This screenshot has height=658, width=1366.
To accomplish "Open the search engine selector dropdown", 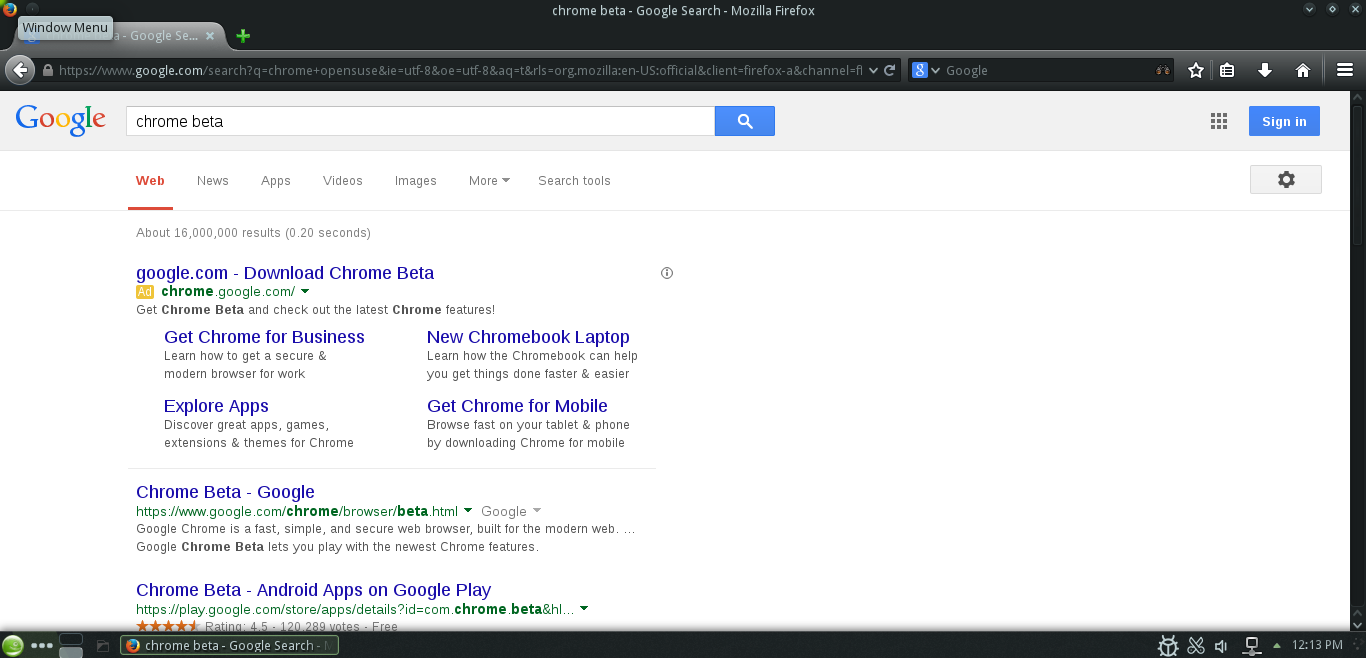I will pos(927,70).
